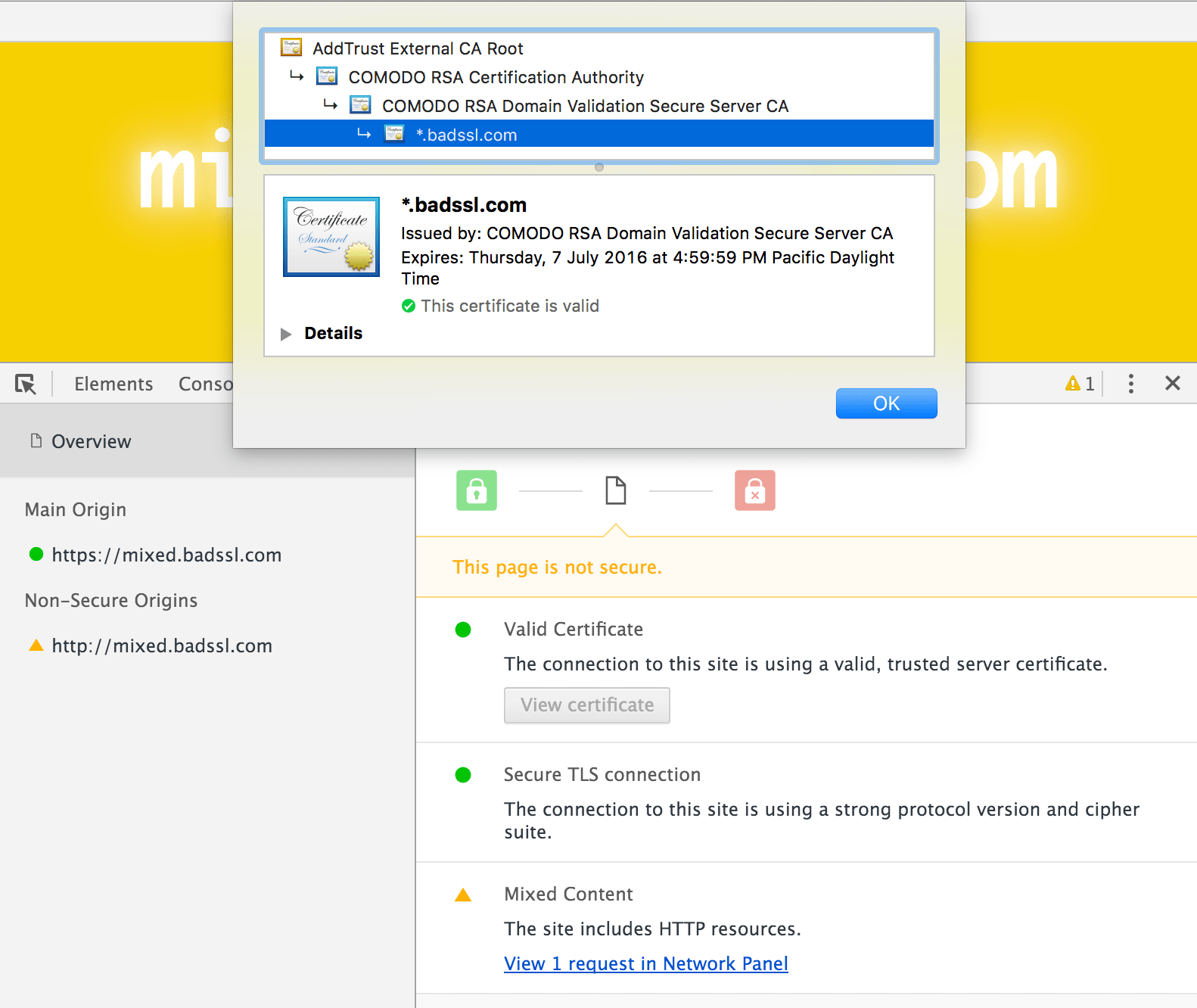This screenshot has width=1197, height=1008.
Task: Switch to the Console tab
Action: 206,384
